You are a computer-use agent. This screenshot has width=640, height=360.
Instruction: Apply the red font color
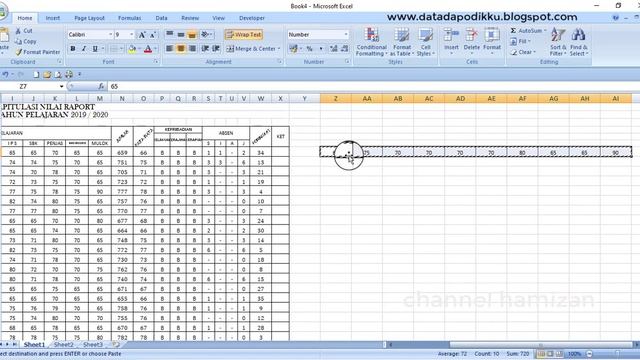[148, 49]
